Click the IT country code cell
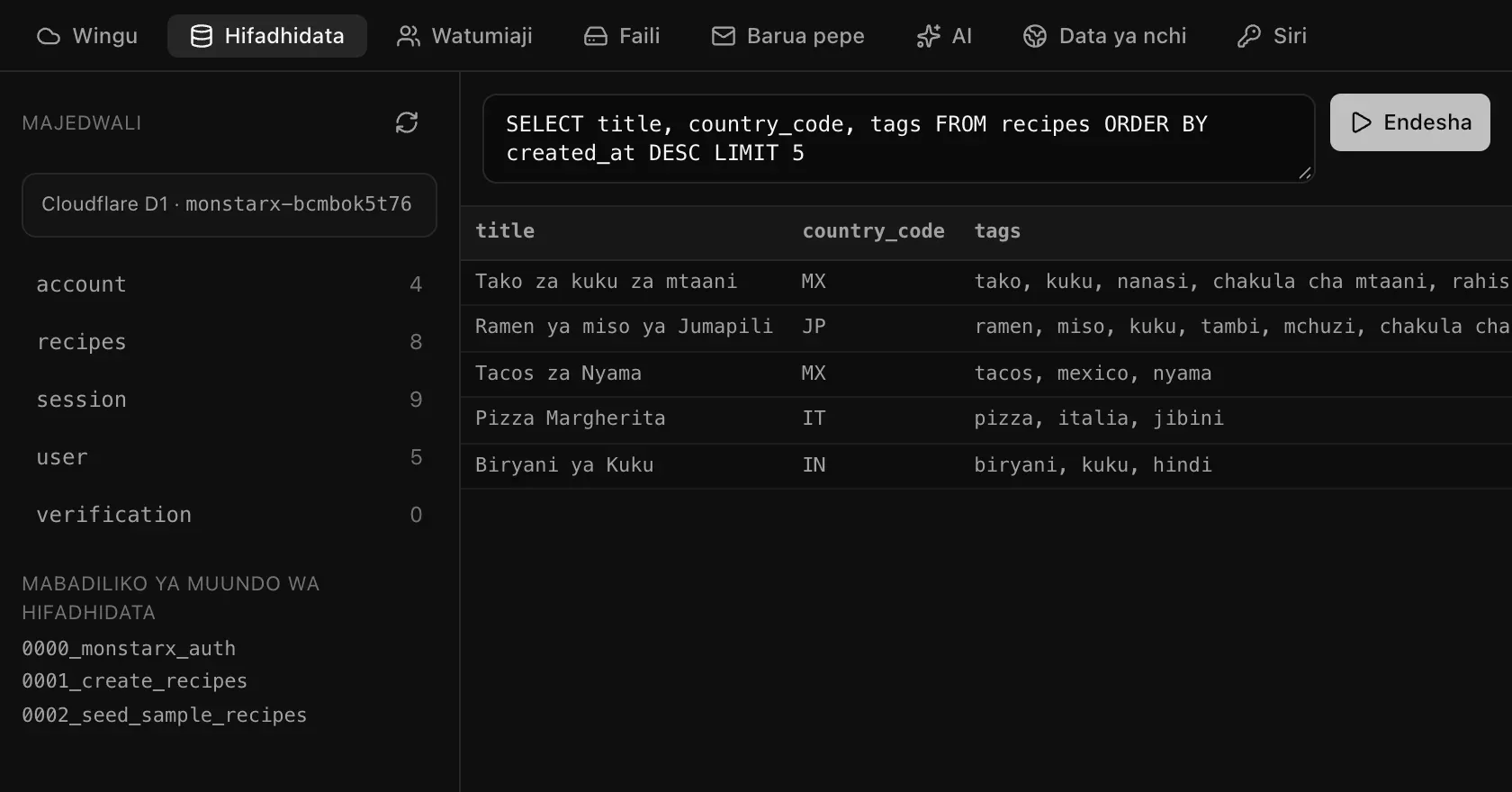This screenshot has width=1512, height=792. 814,418
